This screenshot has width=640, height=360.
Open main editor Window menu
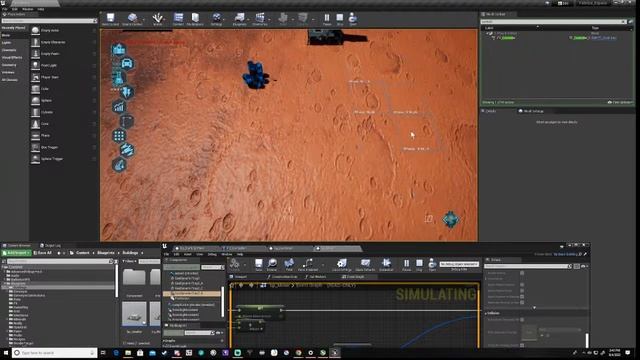pos(28,9)
